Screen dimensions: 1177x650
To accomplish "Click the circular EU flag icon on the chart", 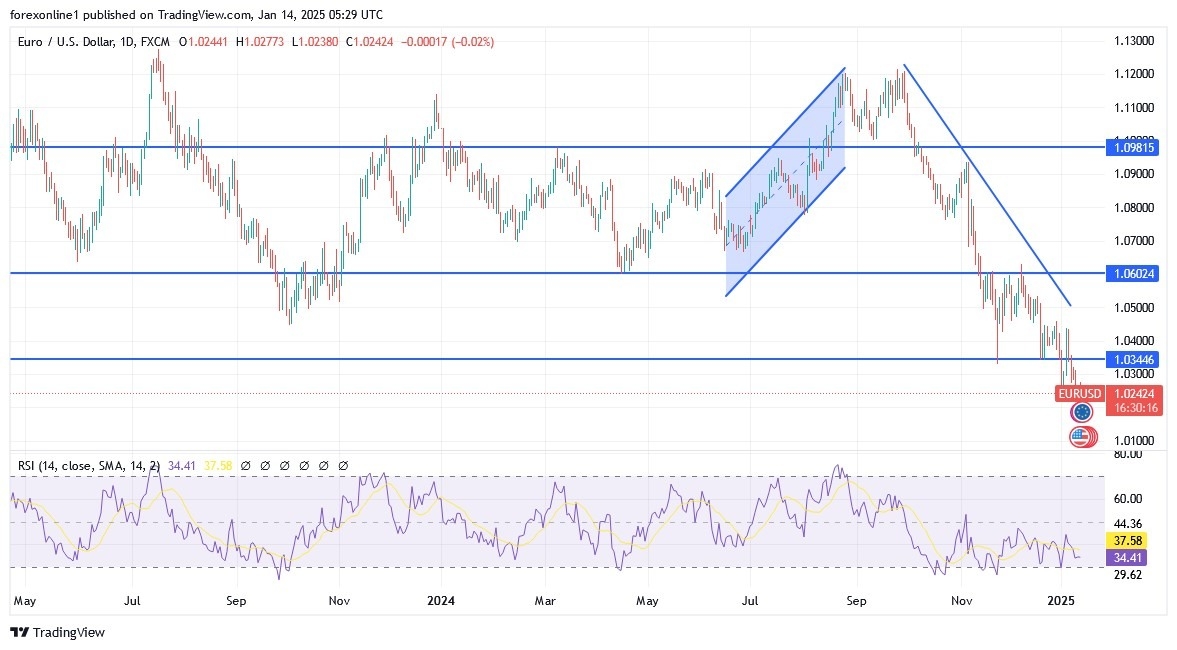I will (x=1080, y=410).
